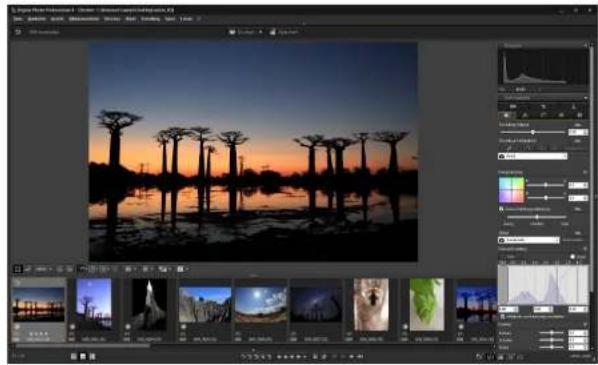
Task: Click the brightness adjustment slider handle
Action: [x=533, y=132]
